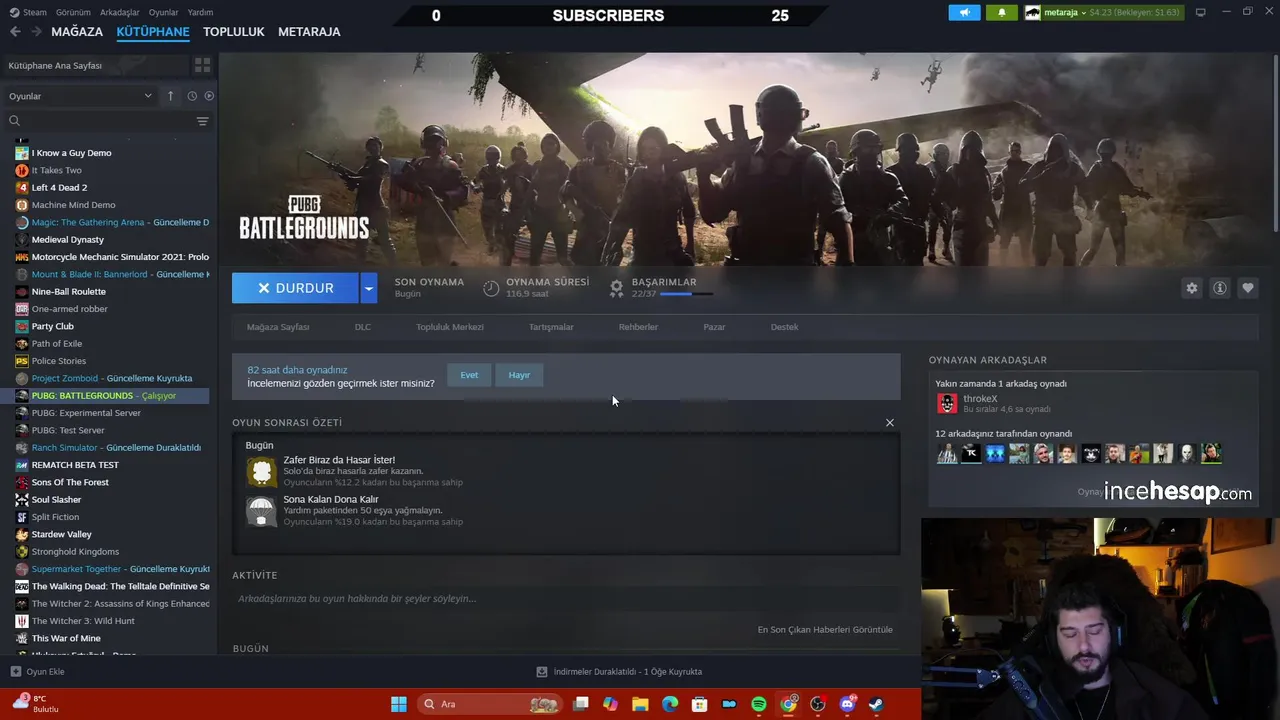
Task: Select Left 4 Dead 2
Action: 59,187
